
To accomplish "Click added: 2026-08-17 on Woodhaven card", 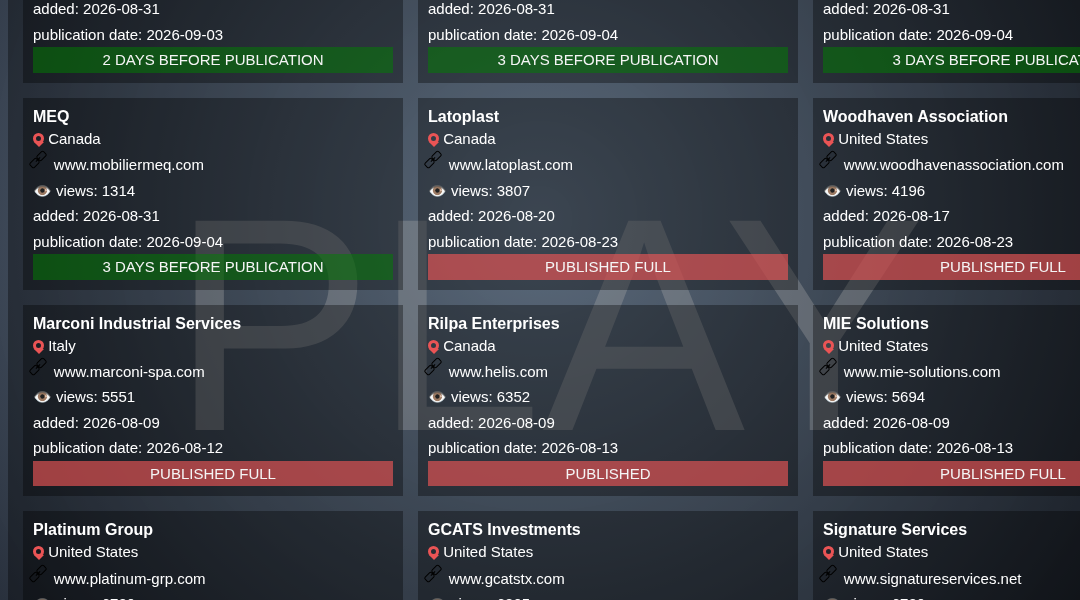I will pyautogui.click(x=886, y=216).
